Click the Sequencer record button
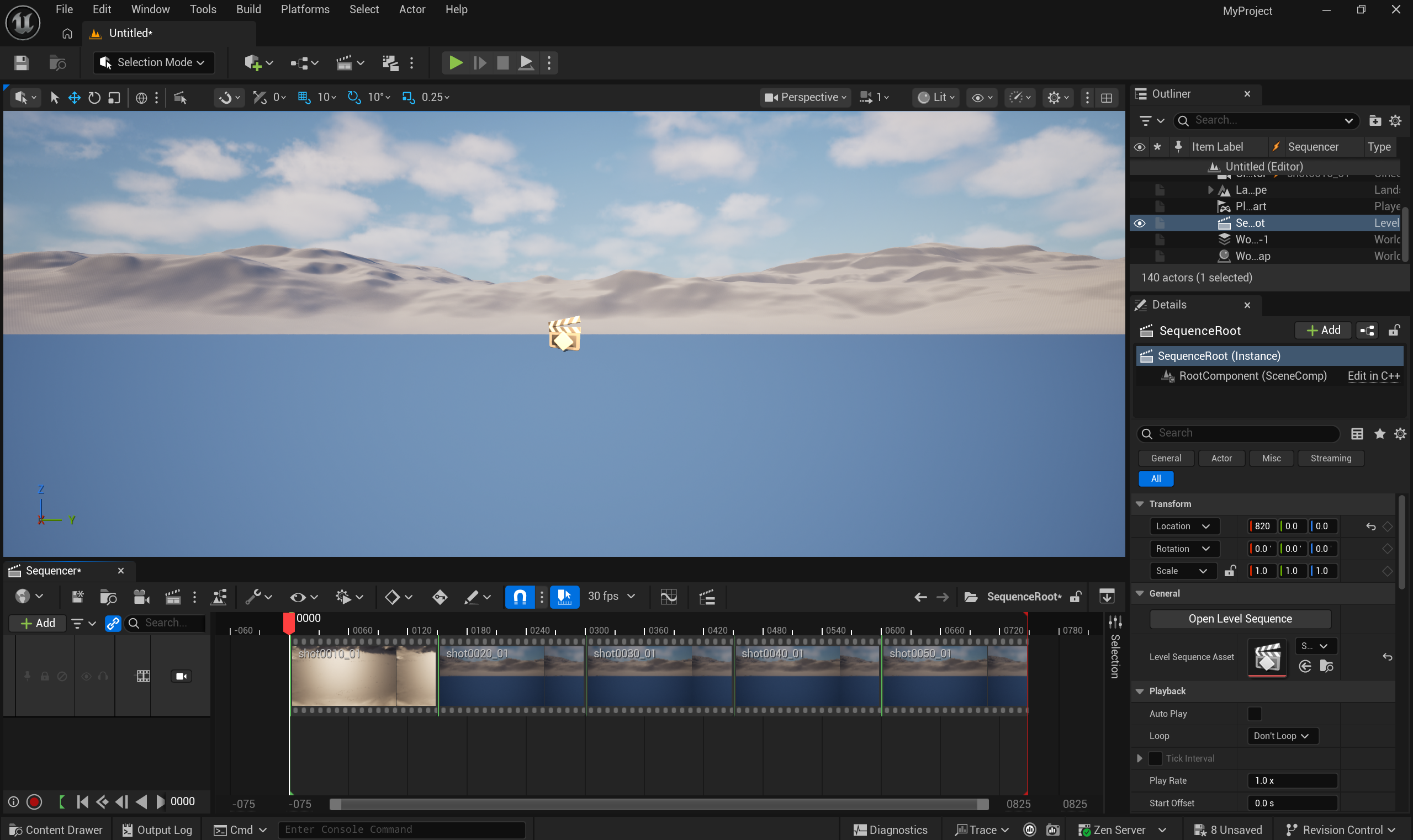1413x840 pixels. 34,801
